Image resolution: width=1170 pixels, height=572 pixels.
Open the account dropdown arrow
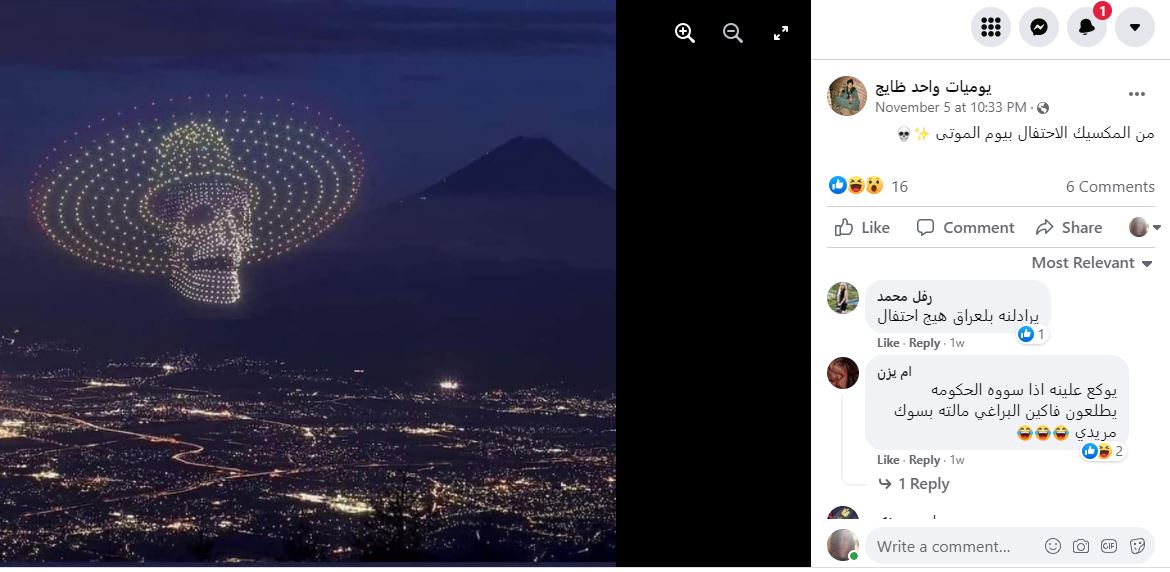1135,28
